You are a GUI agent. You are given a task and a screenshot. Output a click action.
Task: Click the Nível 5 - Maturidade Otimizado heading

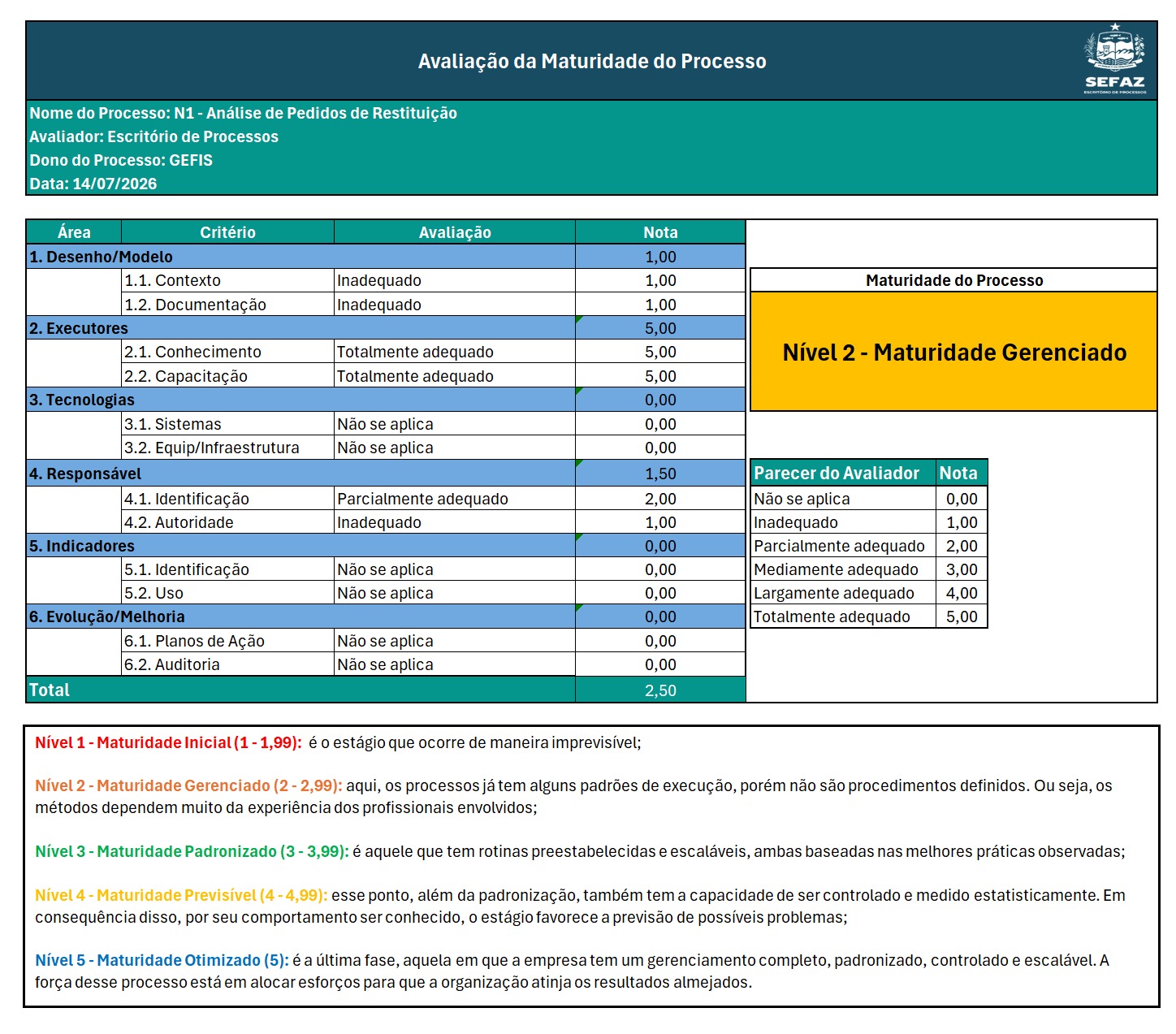(x=162, y=960)
